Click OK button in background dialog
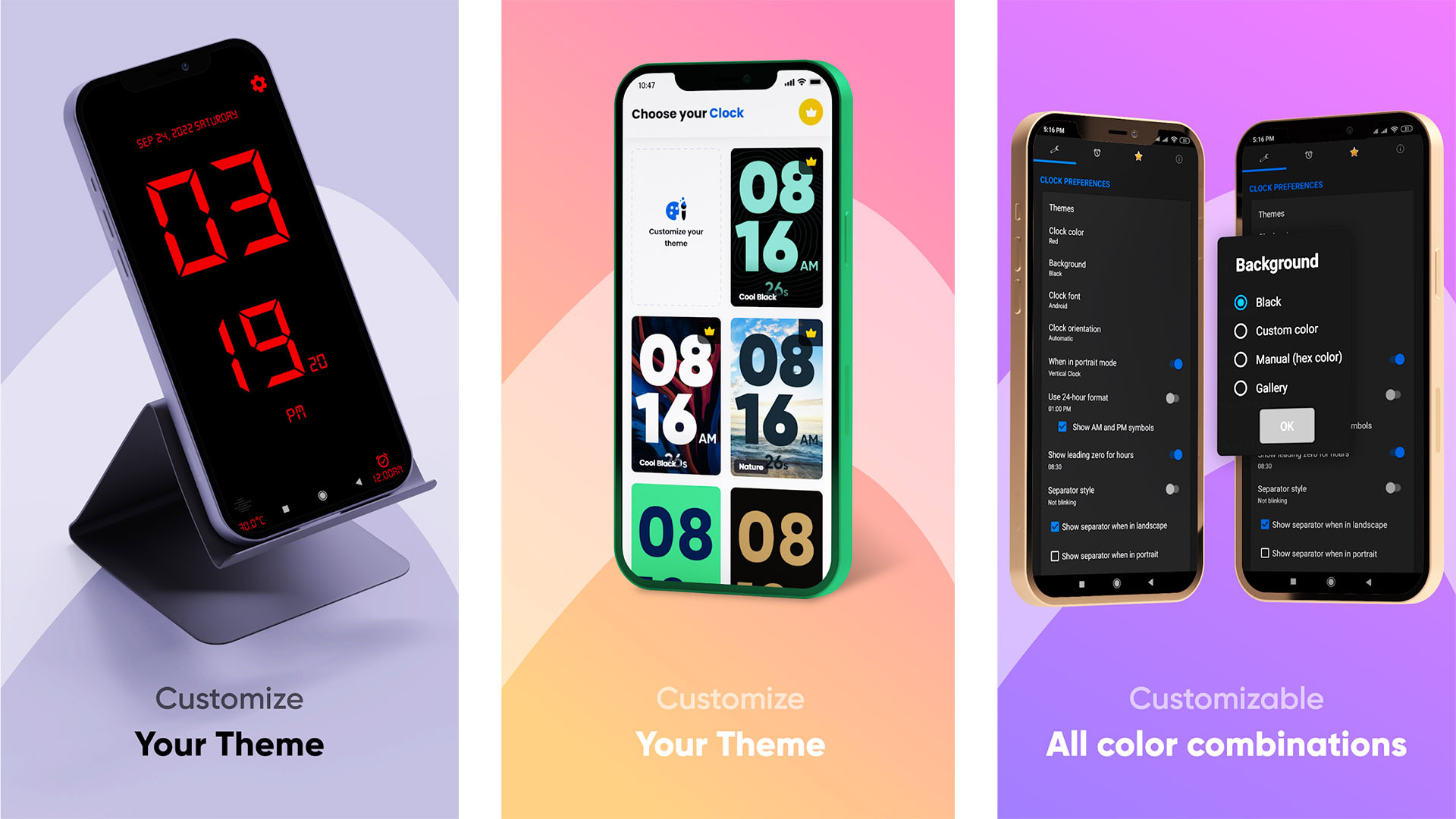 click(1285, 425)
